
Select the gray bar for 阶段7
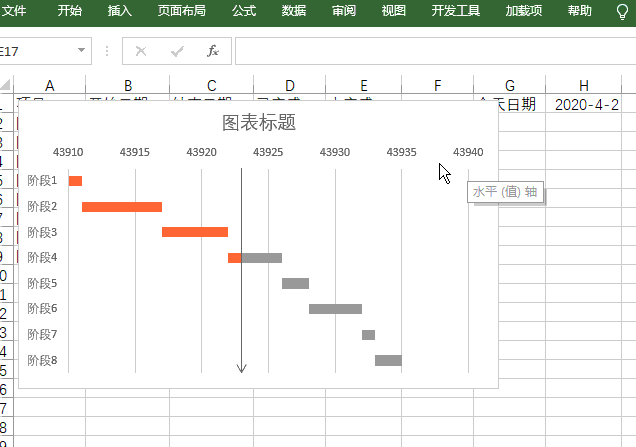click(368, 335)
